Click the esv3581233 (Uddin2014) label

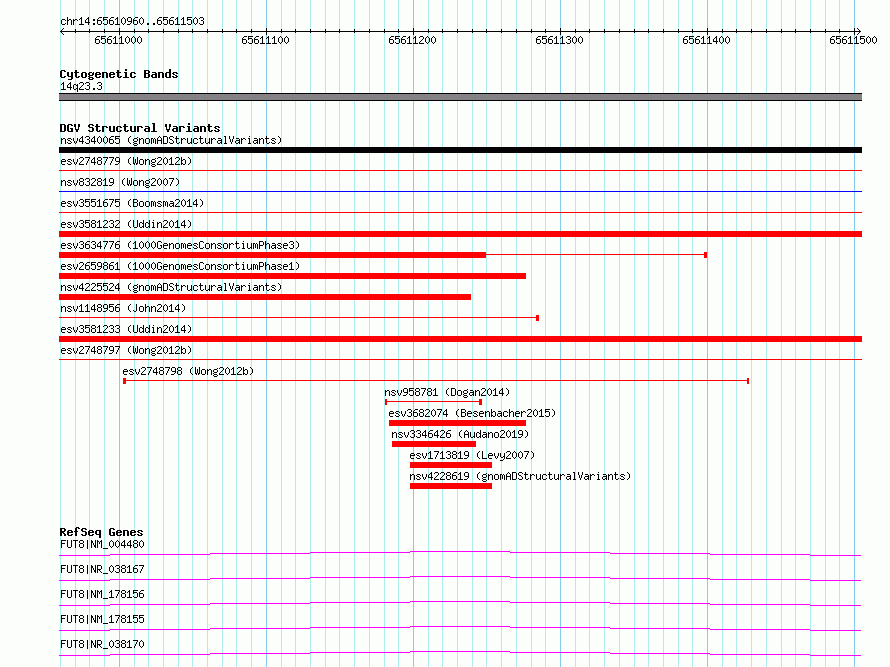pos(126,329)
